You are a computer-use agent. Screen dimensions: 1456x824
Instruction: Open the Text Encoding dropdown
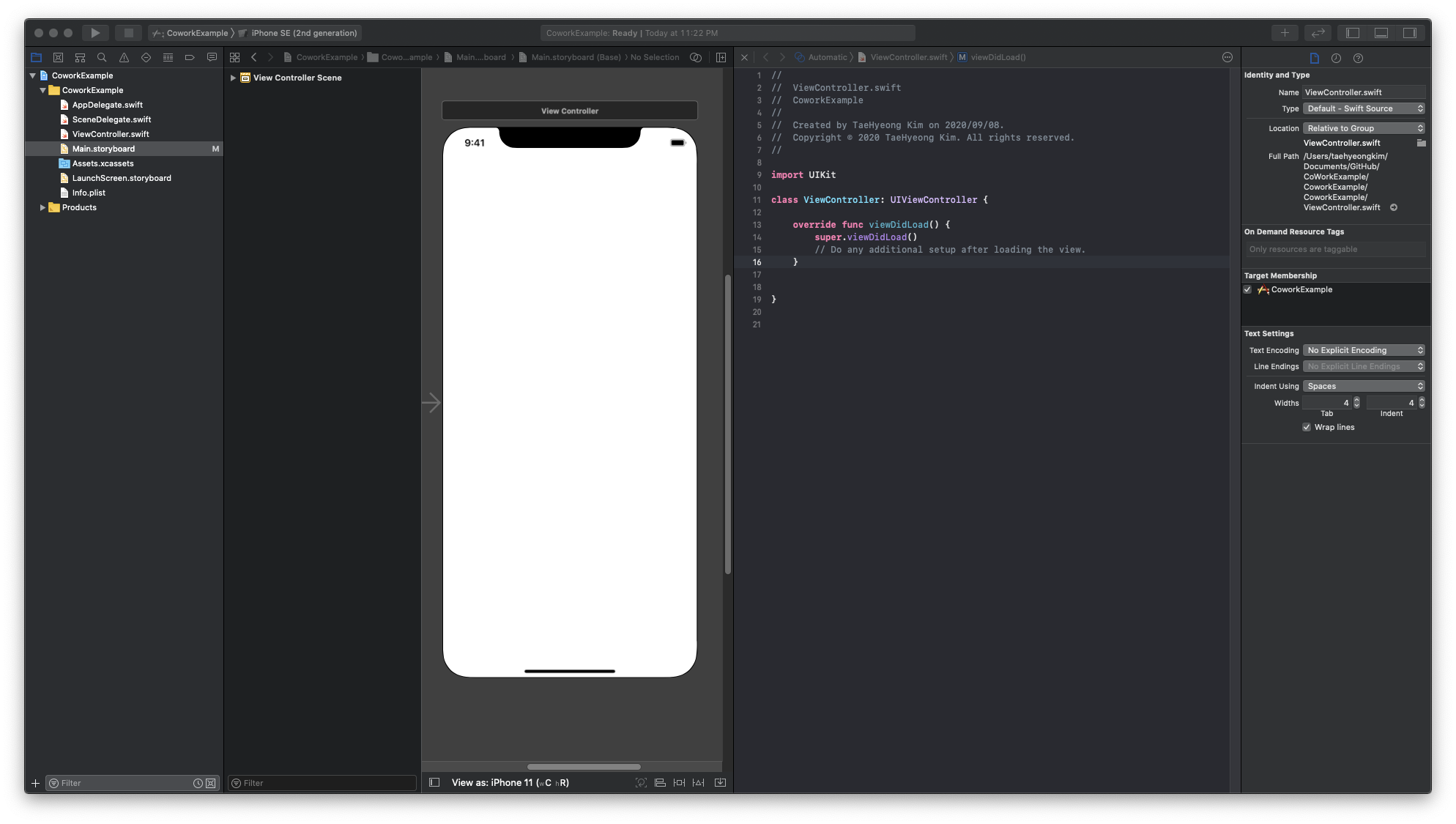[1364, 350]
